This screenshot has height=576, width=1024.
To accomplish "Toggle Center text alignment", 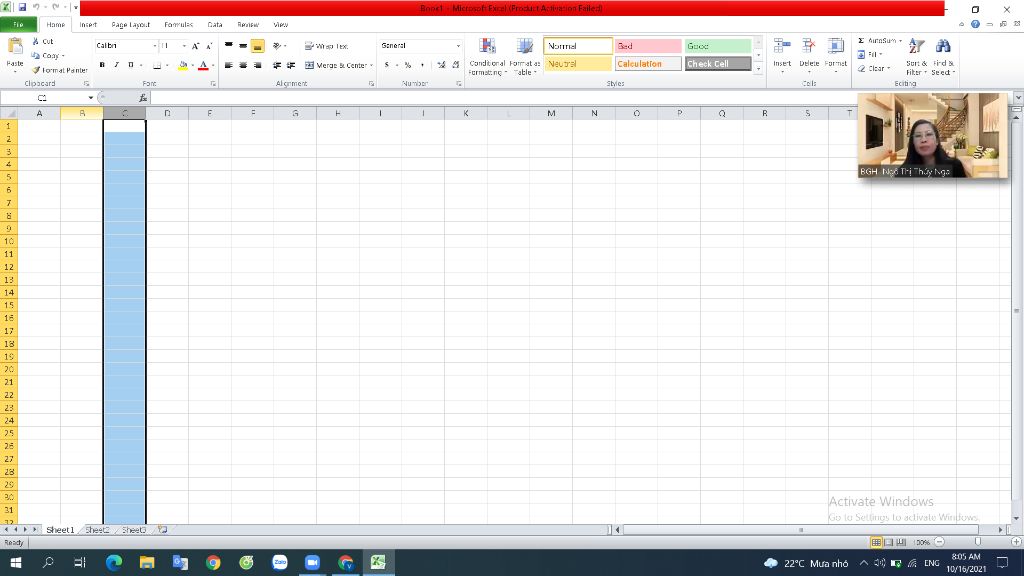I will point(243,65).
